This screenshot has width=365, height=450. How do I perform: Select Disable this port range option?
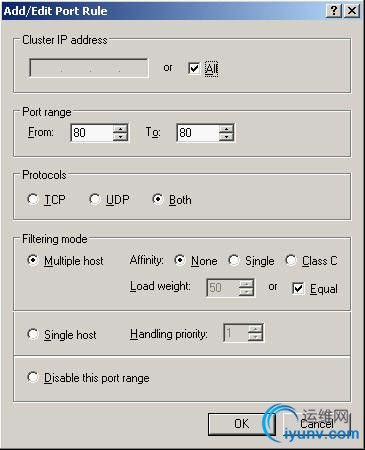(x=33, y=377)
